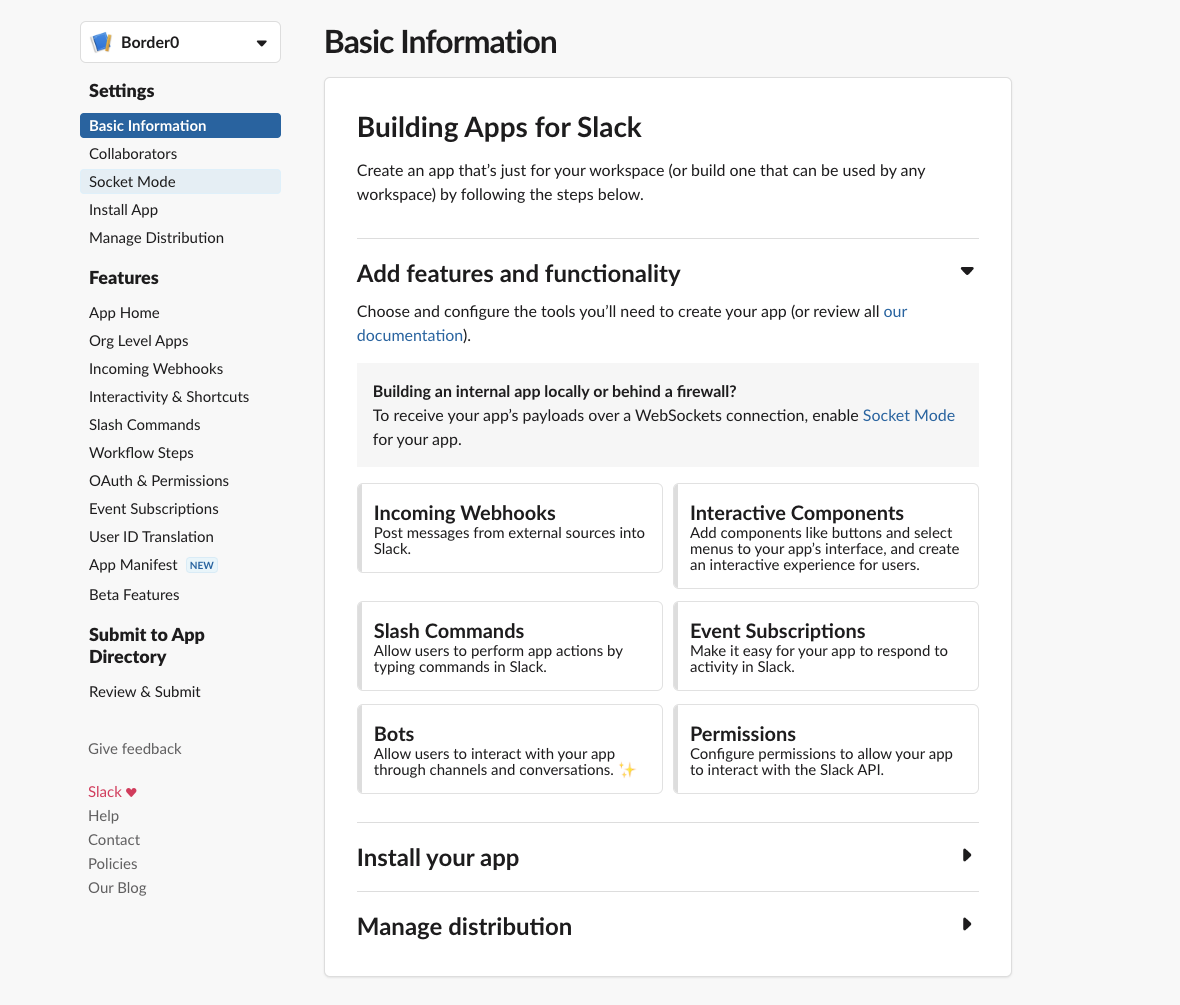The image size is (1180, 1005).
Task: Expand the Manage distribution section
Action: click(x=967, y=924)
